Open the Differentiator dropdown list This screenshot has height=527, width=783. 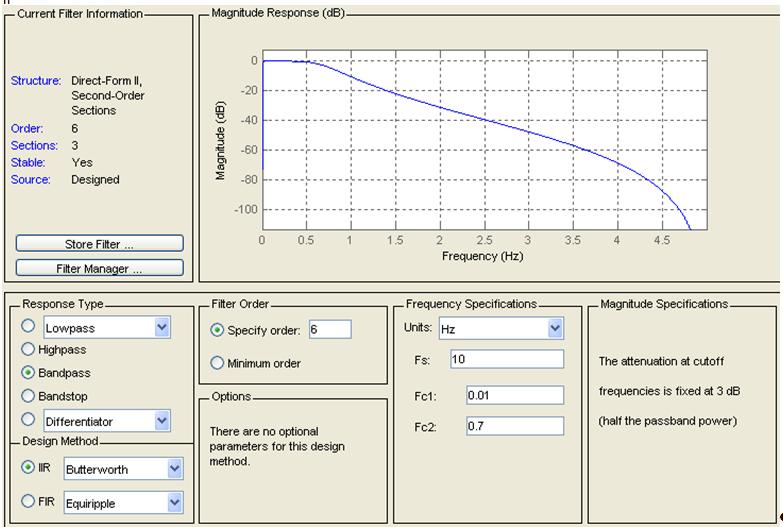coord(162,421)
